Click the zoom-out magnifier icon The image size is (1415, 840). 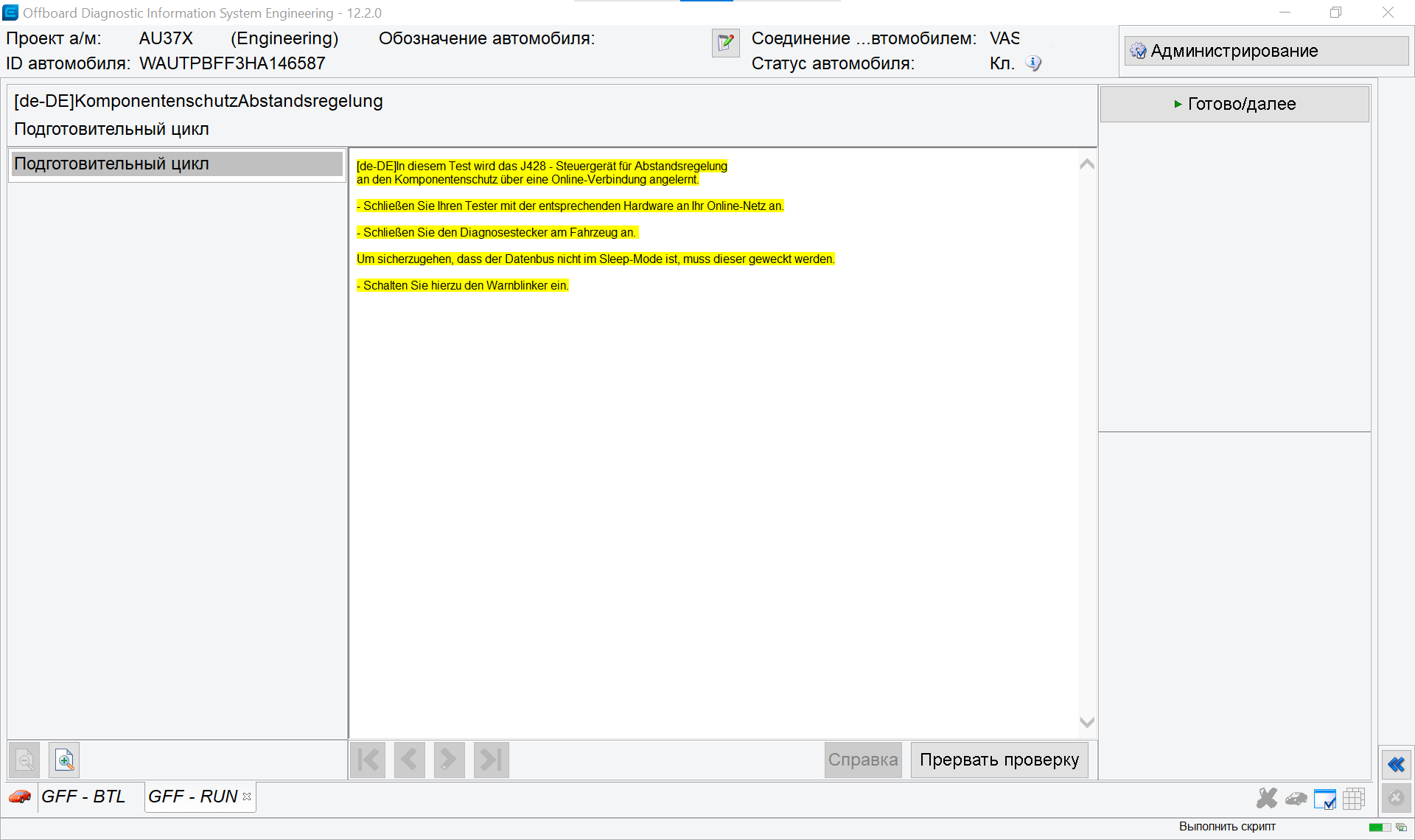pyautogui.click(x=25, y=760)
